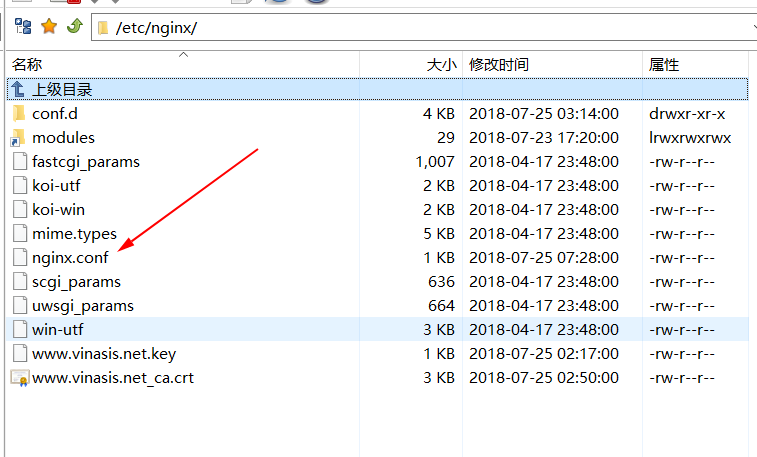This screenshot has height=457, width=757.
Task: Click the up-arrow icon beside 上级目录
Action: pos(18,89)
